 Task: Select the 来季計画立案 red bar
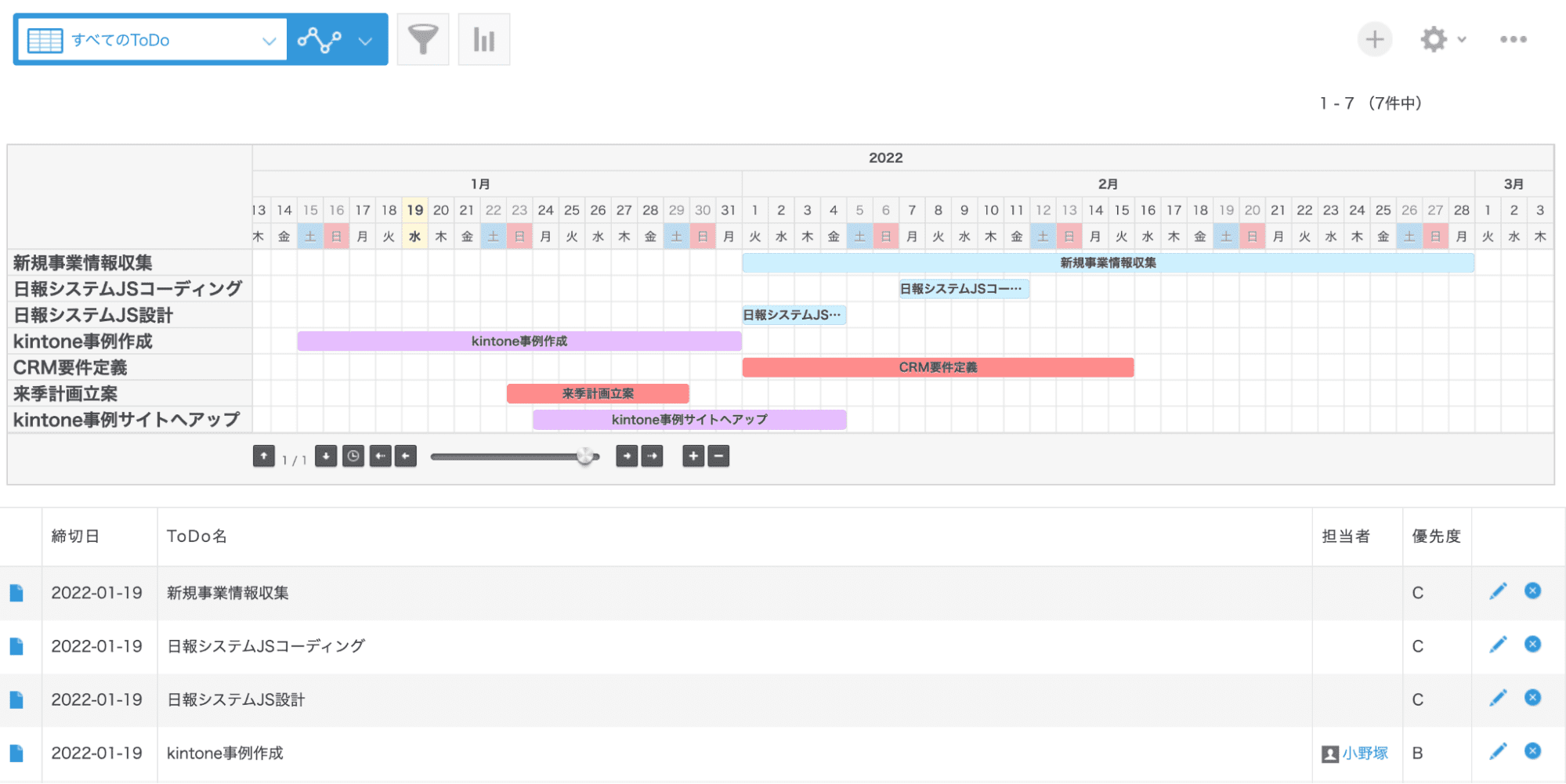[598, 394]
